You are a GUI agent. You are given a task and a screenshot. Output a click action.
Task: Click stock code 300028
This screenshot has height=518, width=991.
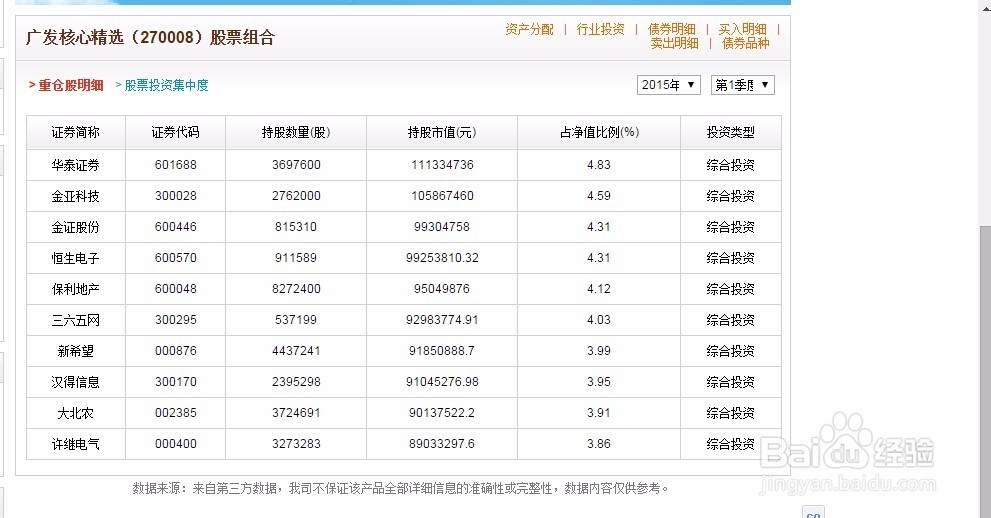[x=176, y=196]
